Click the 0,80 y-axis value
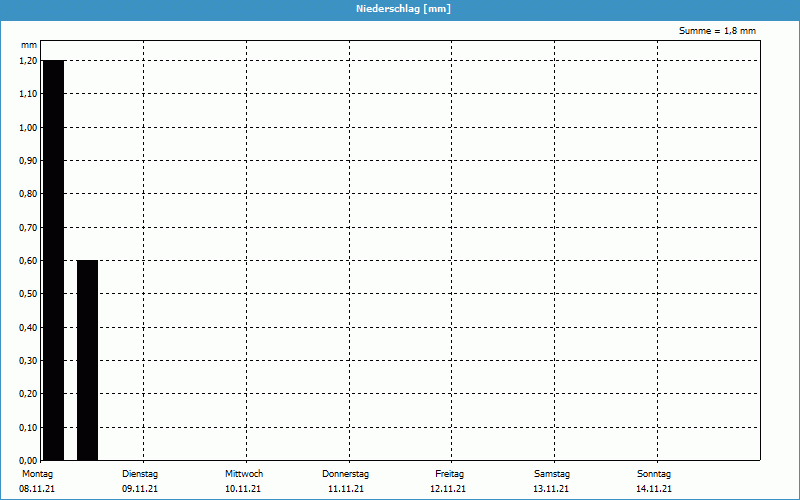The height and width of the screenshot is (500, 800). pos(28,194)
